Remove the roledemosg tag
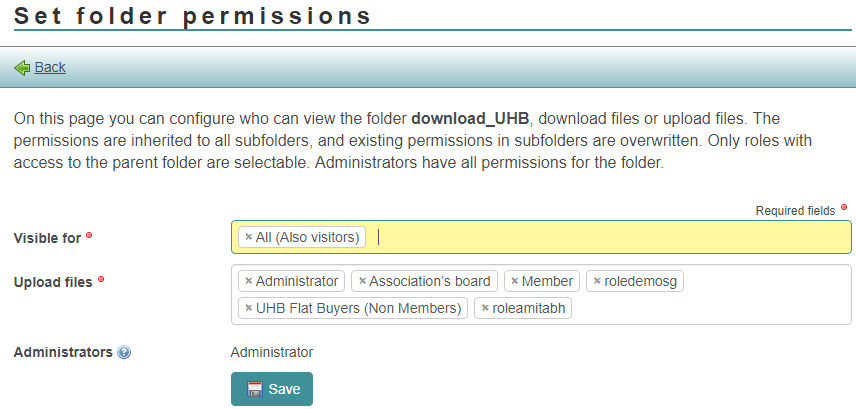 point(597,281)
